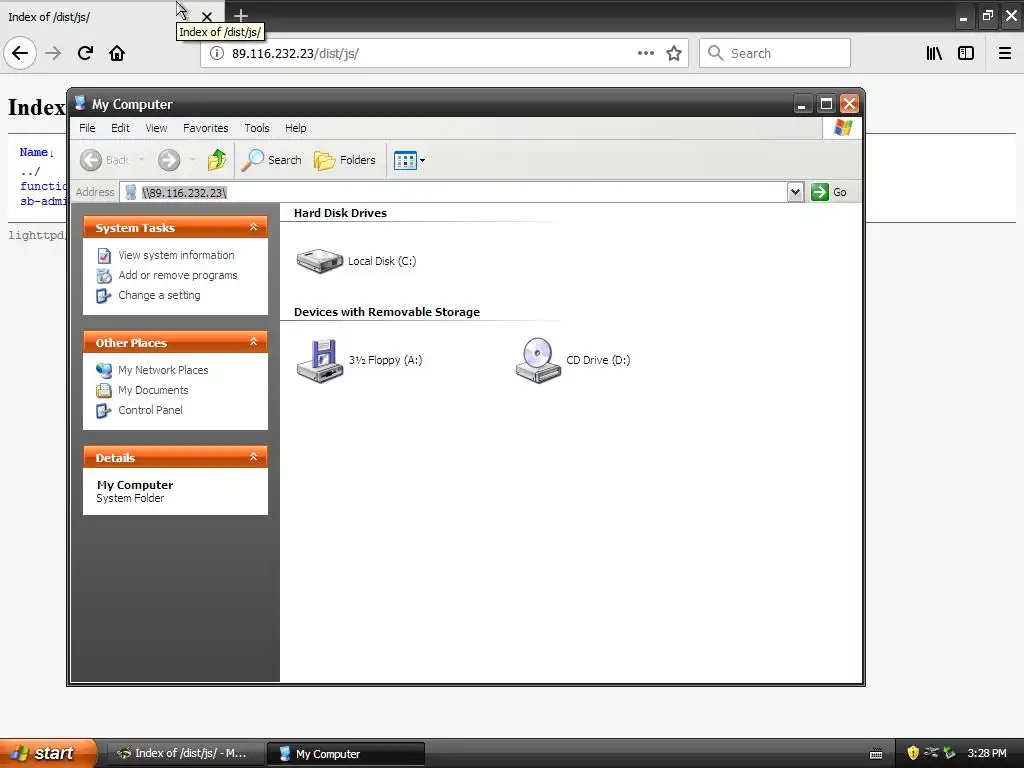The width and height of the screenshot is (1024, 768).
Task: Open the Views dropdown arrow
Action: tap(423, 160)
